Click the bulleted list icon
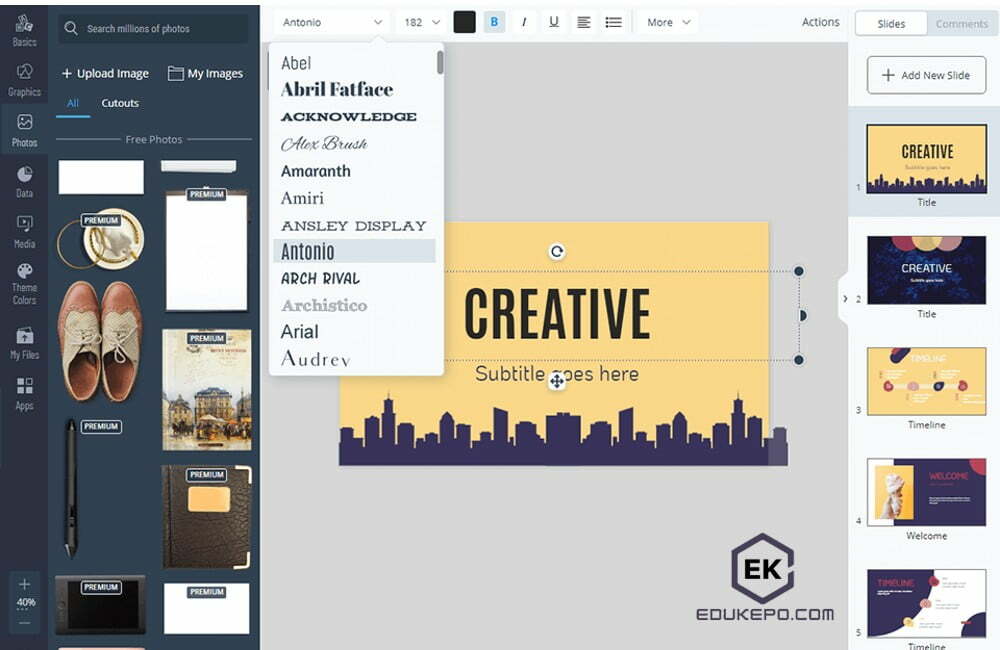 [x=613, y=22]
